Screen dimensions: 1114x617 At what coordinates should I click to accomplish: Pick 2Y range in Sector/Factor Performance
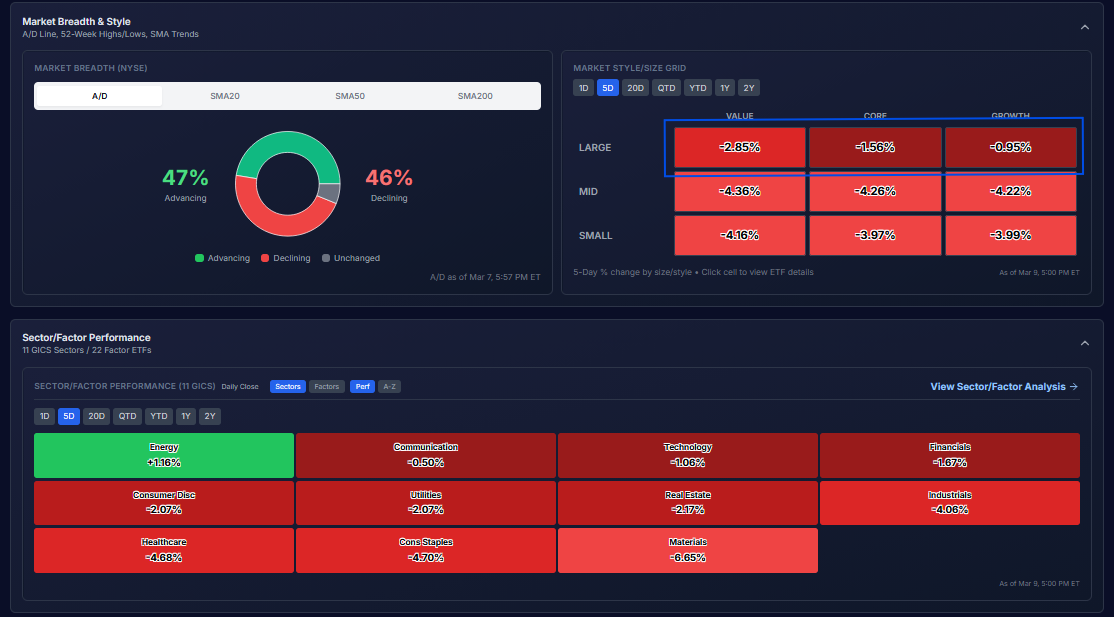pyautogui.click(x=209, y=417)
